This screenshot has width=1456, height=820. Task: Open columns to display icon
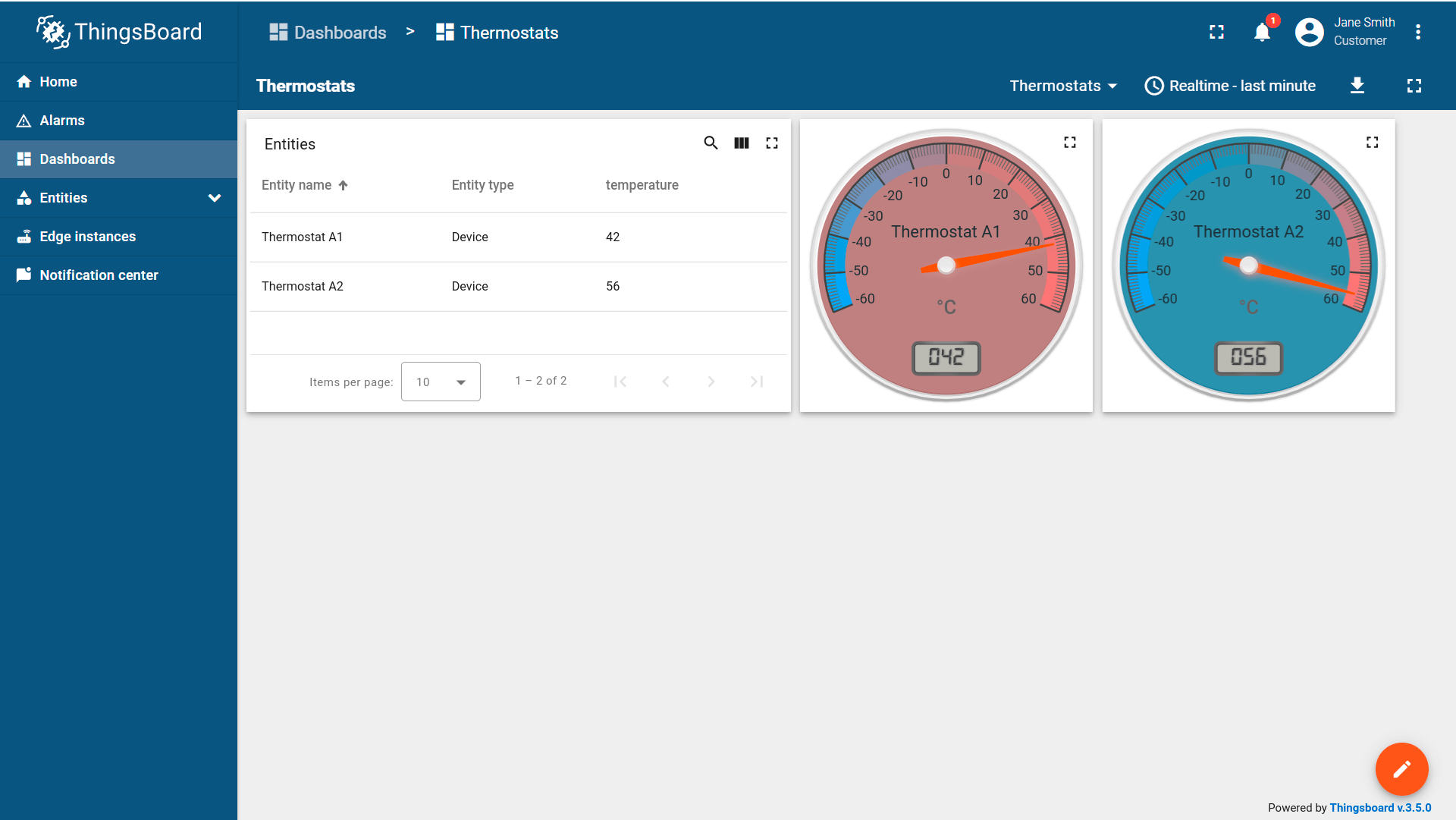[x=742, y=143]
